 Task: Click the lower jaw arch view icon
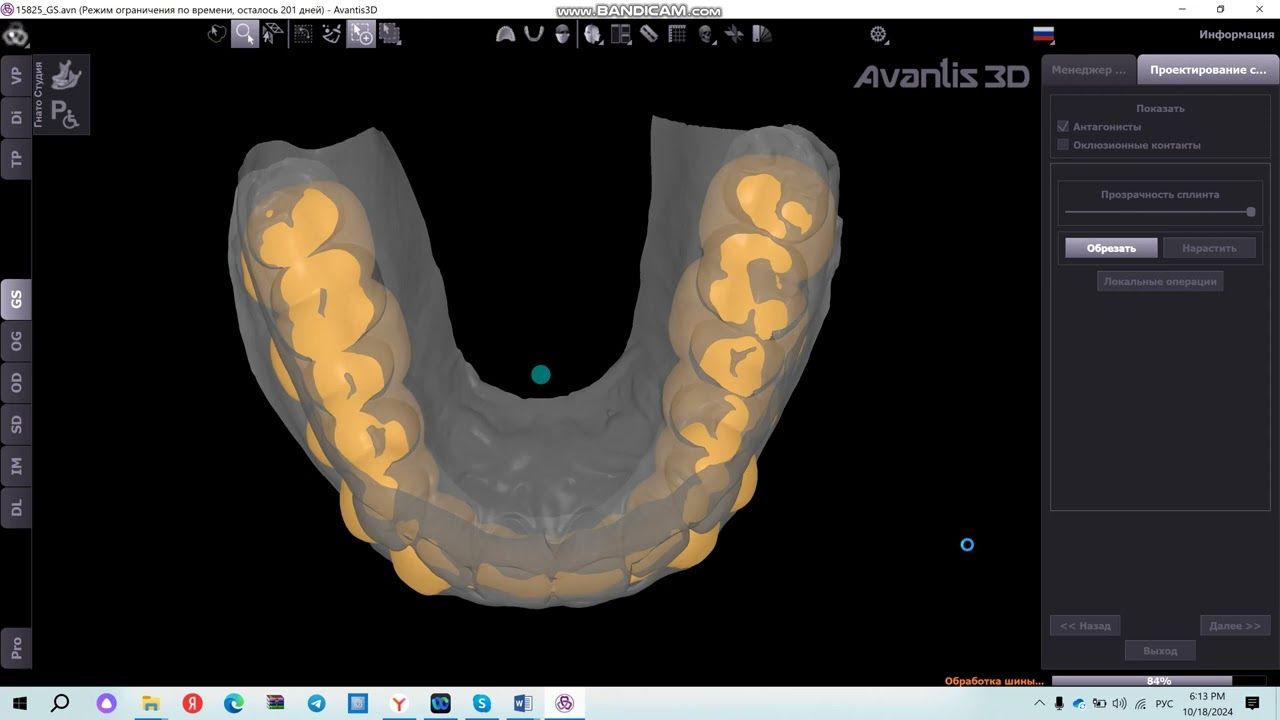534,34
